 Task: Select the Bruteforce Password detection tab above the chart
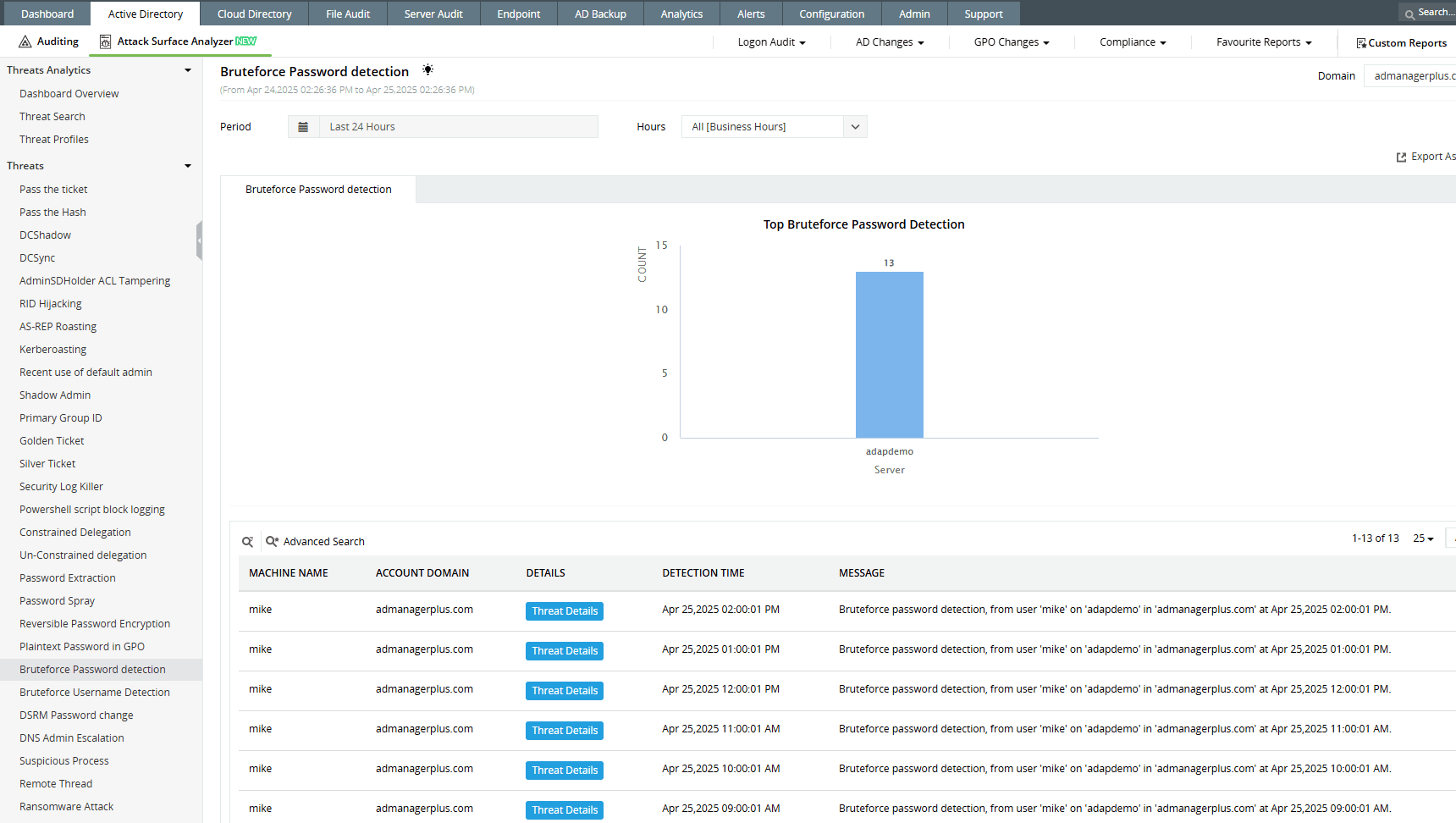pyautogui.click(x=317, y=189)
